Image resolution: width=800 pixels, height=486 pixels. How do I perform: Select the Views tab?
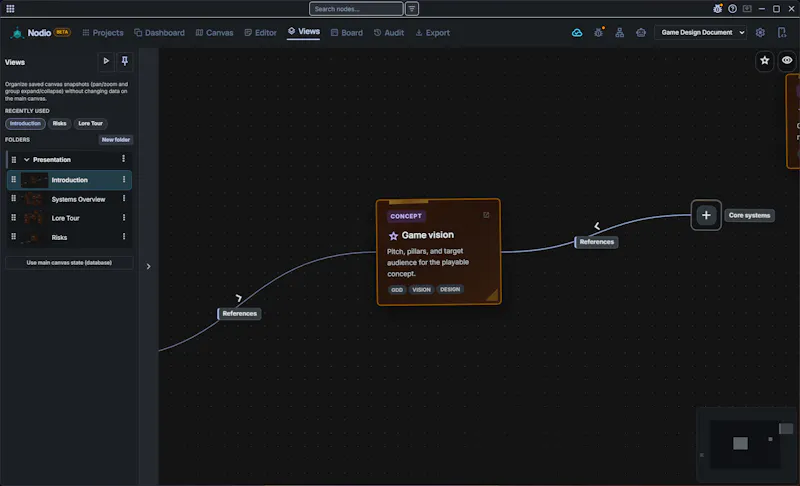pos(304,32)
